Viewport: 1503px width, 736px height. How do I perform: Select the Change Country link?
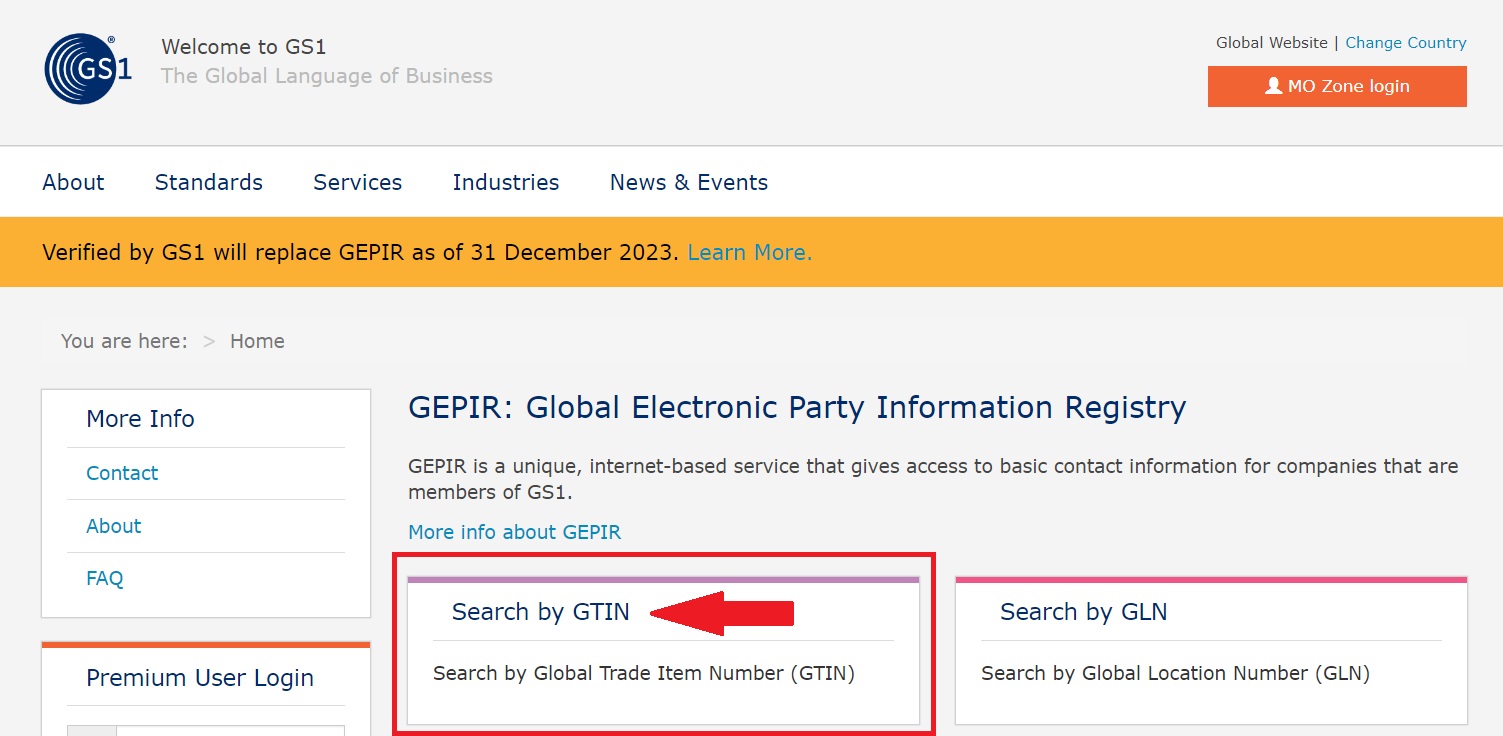[1405, 43]
